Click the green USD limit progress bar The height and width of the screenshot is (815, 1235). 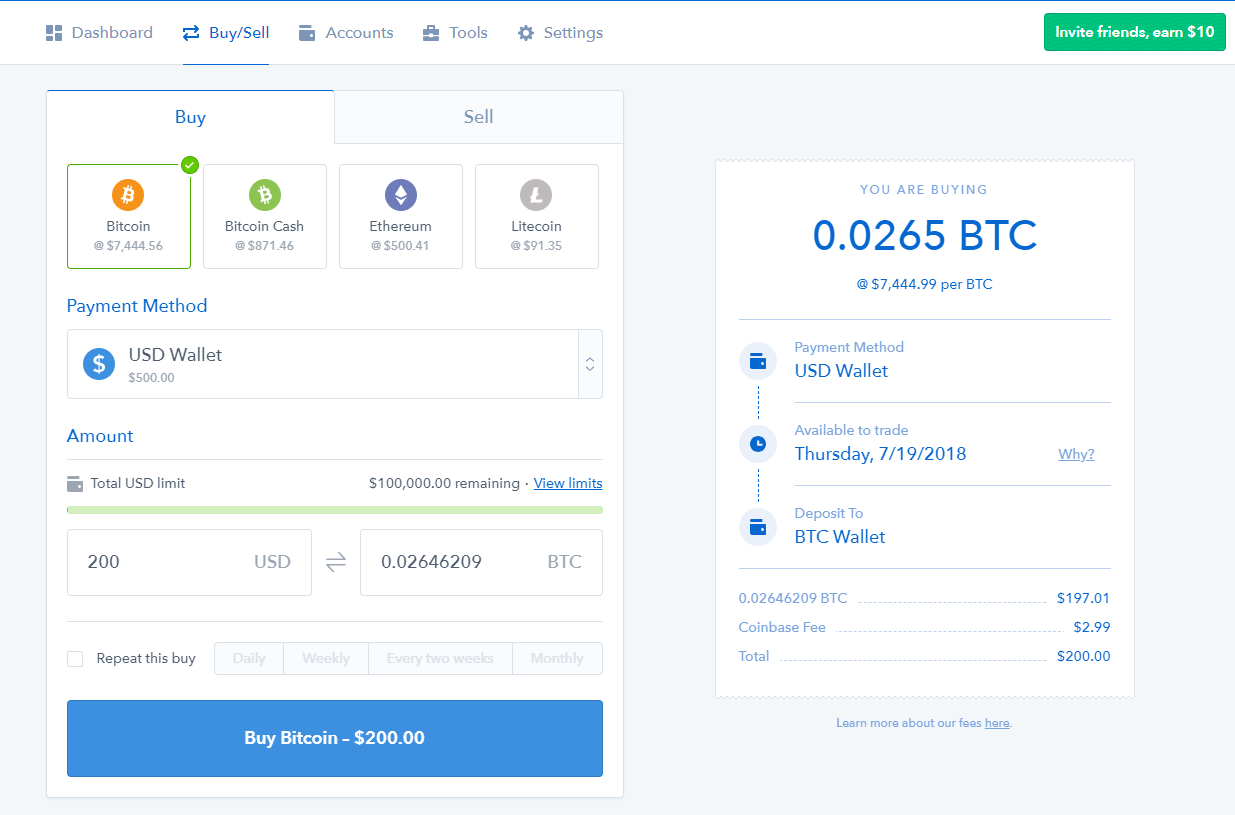tap(335, 510)
